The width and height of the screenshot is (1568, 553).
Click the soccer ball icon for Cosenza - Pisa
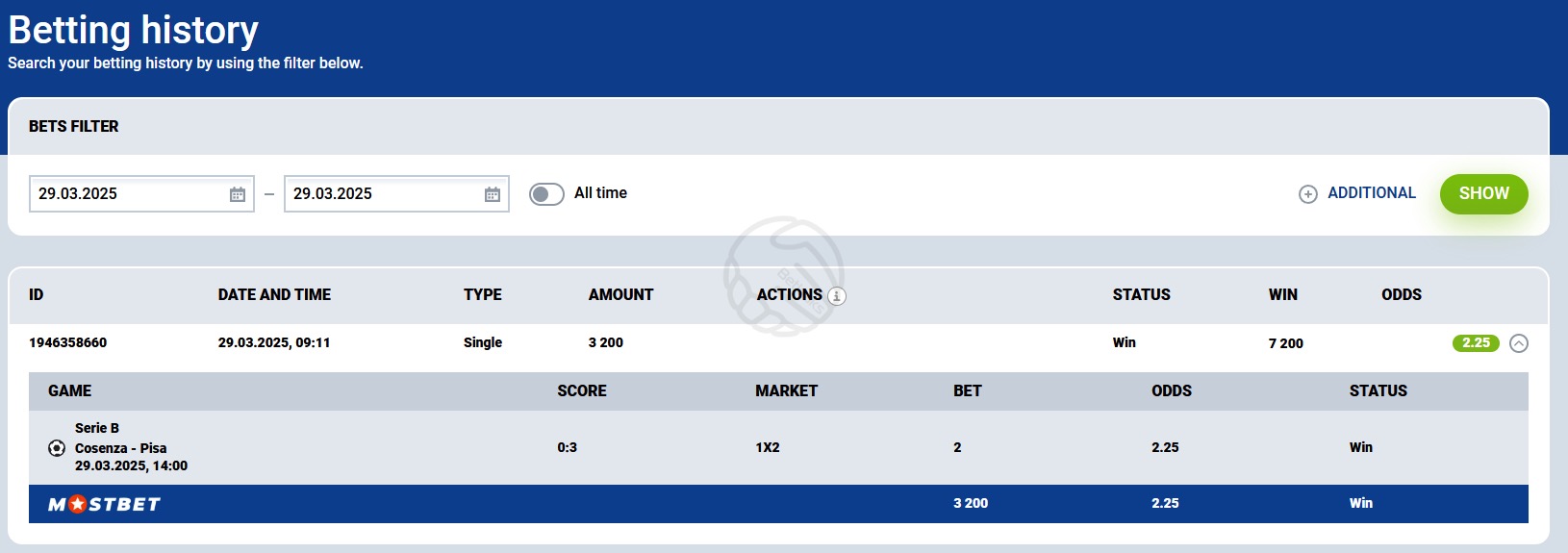click(57, 448)
